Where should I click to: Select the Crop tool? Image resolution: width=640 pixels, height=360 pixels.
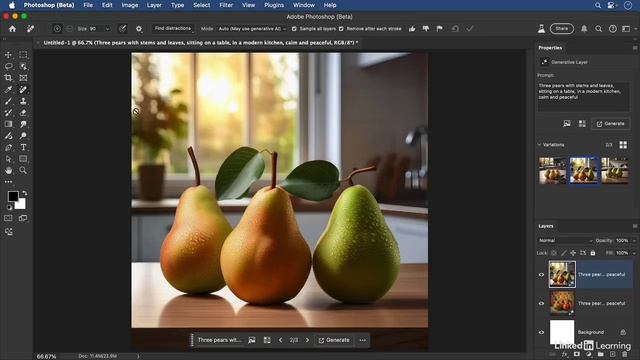pos(8,78)
